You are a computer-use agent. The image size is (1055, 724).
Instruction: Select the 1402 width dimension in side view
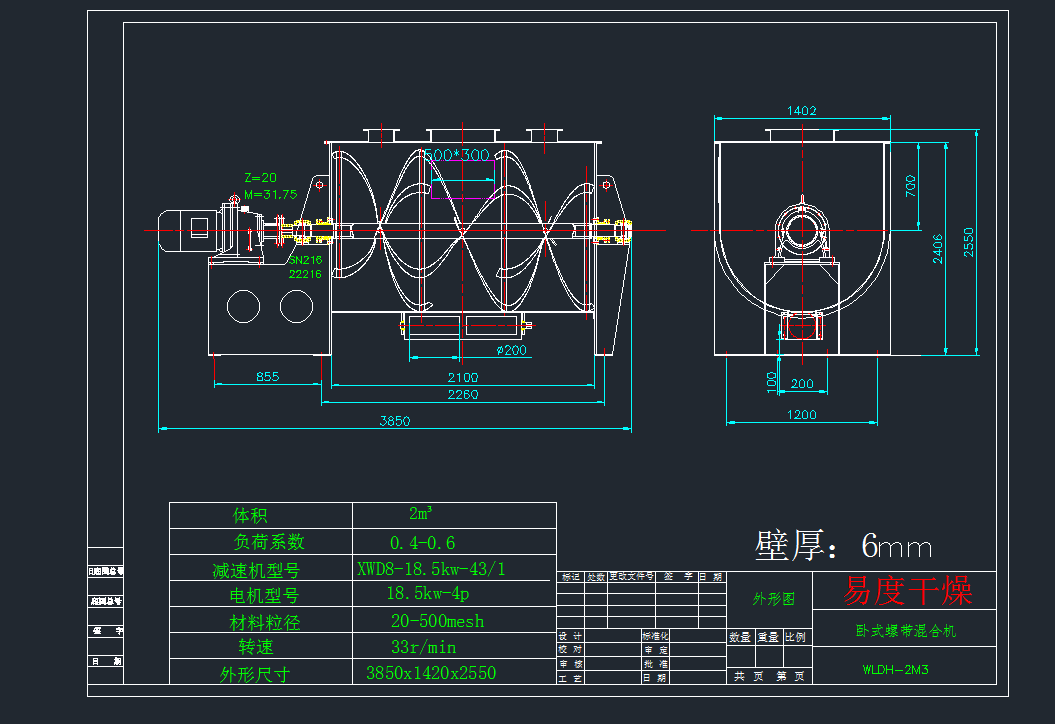click(x=802, y=111)
